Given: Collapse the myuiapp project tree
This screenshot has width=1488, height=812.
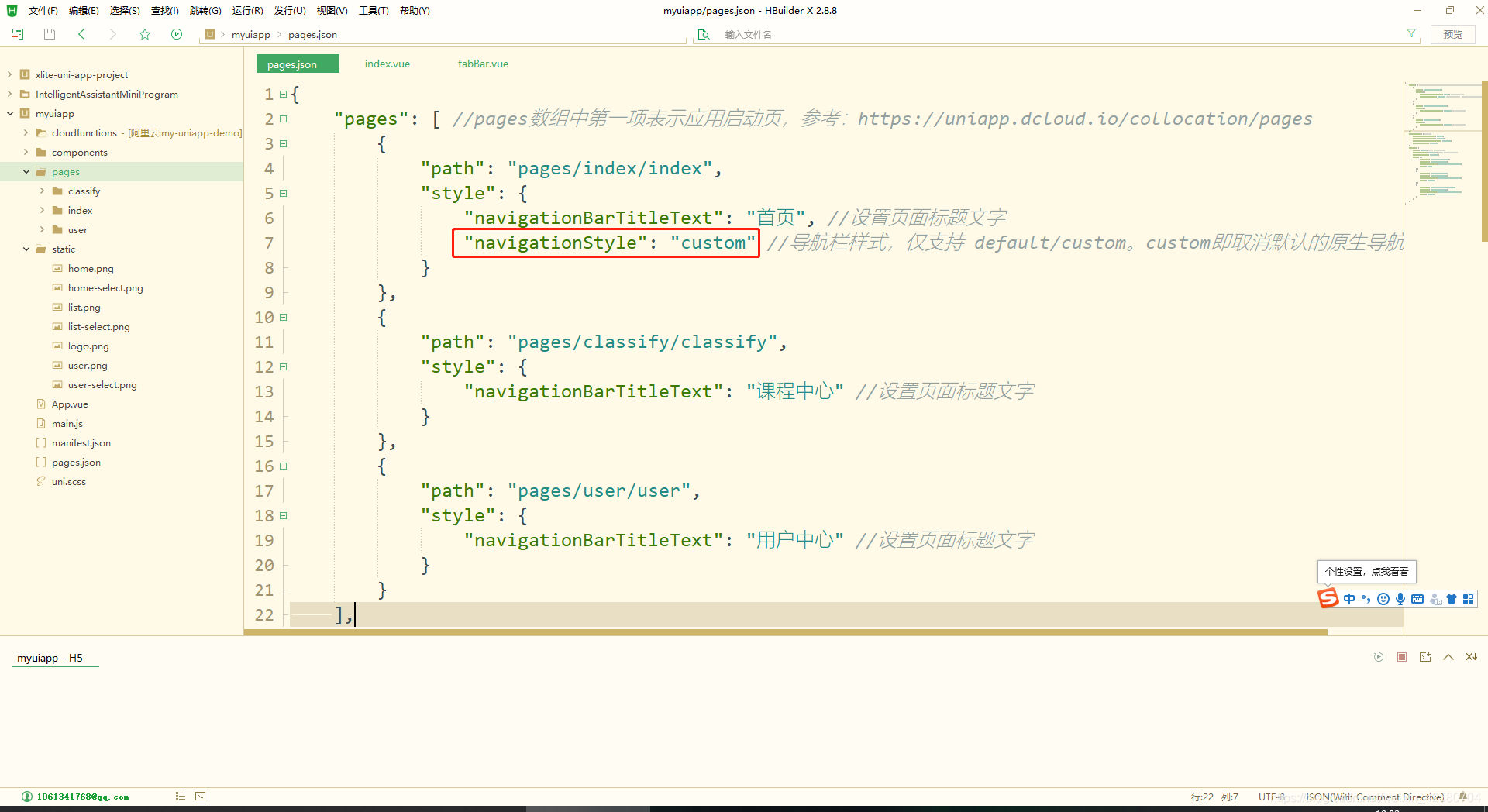Looking at the screenshot, I should click(x=10, y=113).
